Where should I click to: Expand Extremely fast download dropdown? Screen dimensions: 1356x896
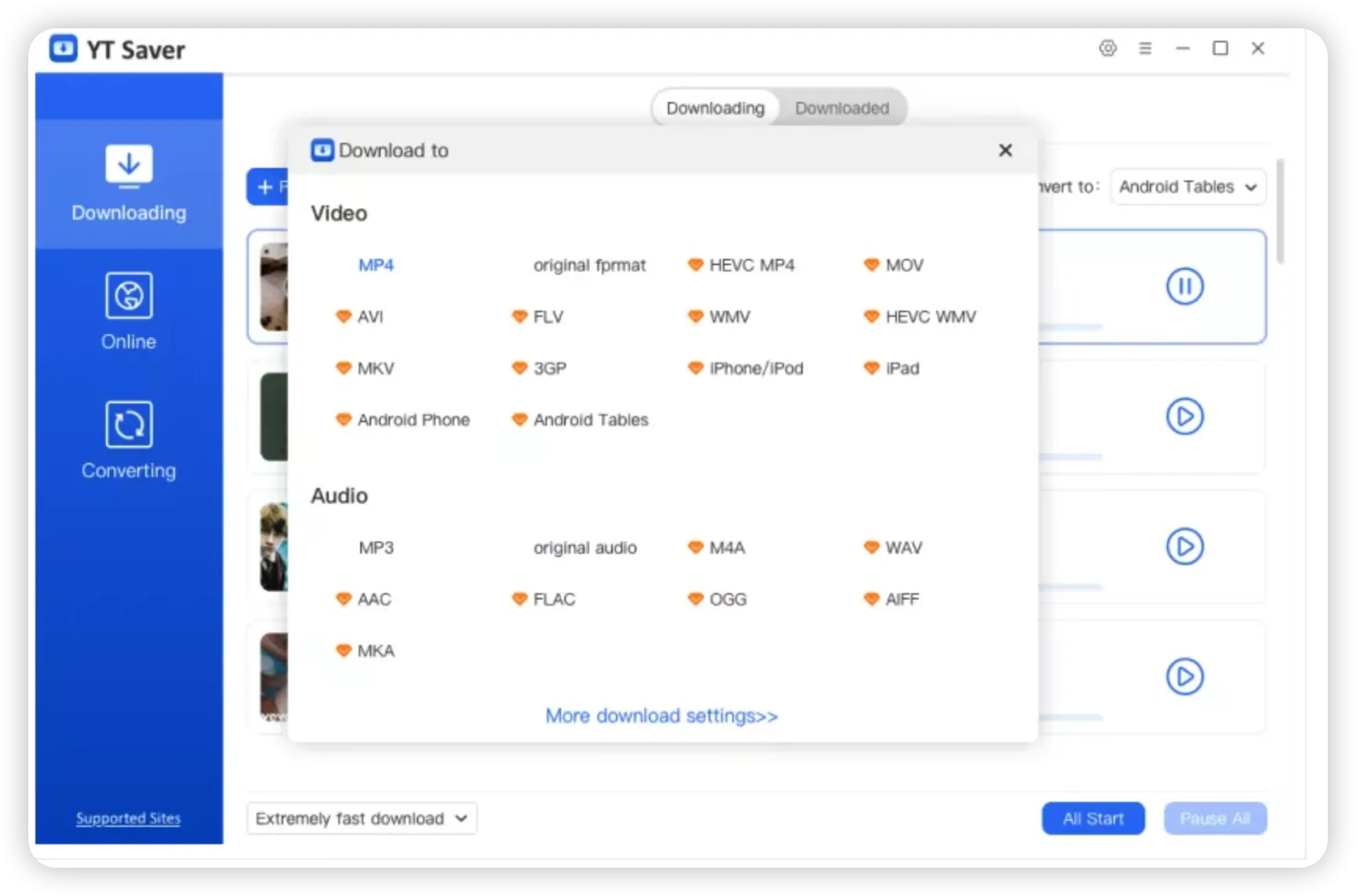[x=362, y=818]
